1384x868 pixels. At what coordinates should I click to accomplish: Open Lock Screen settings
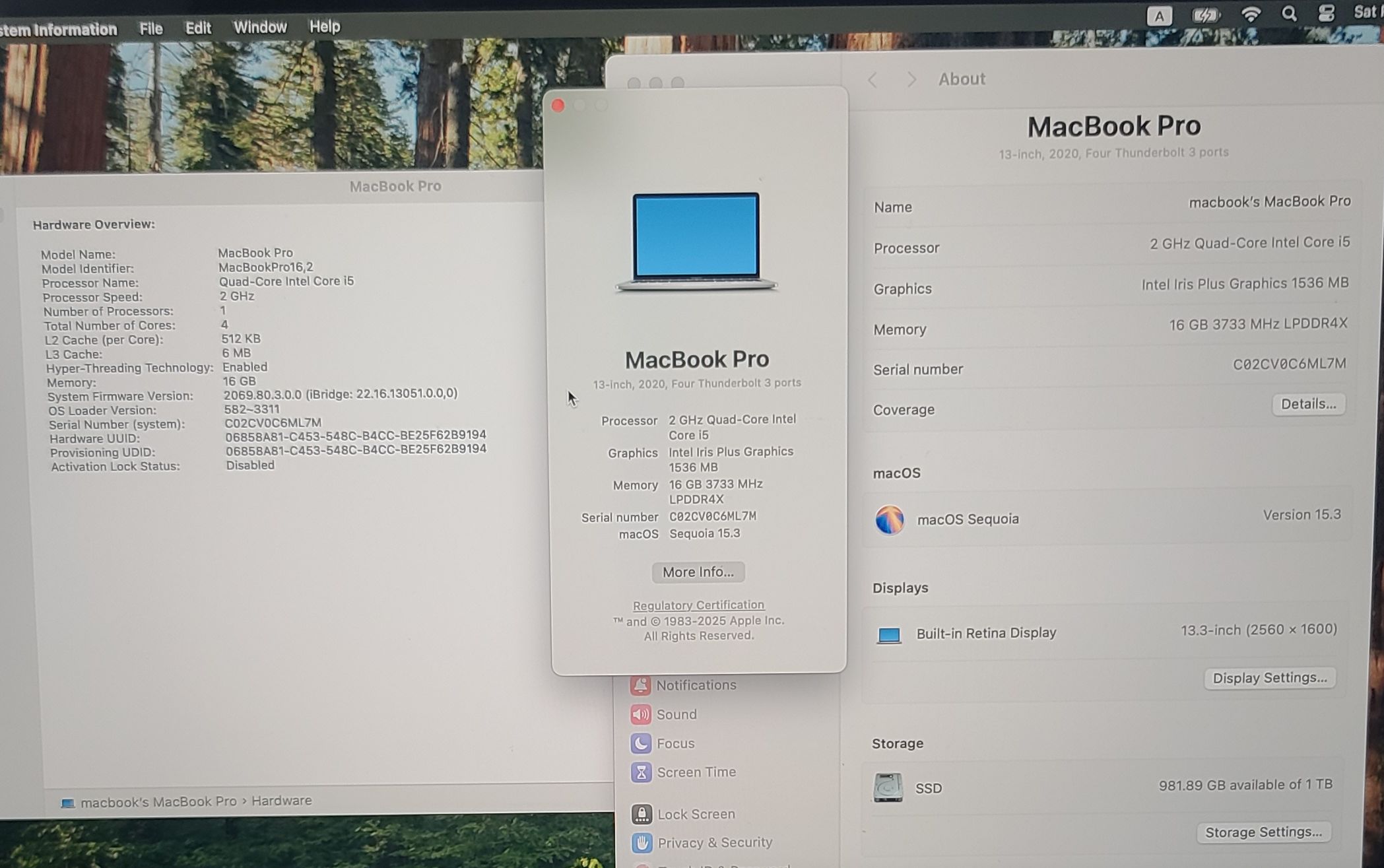pos(695,814)
